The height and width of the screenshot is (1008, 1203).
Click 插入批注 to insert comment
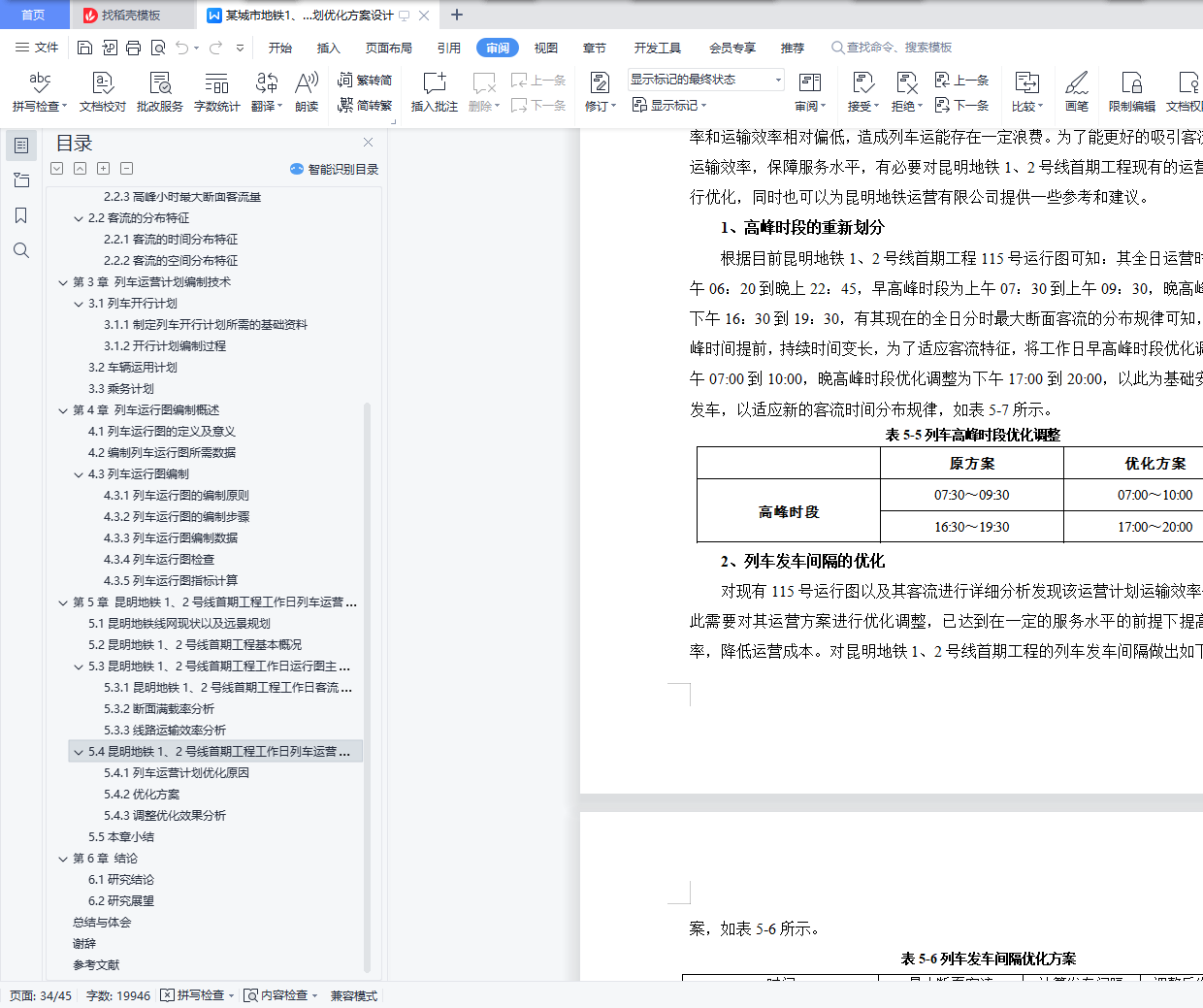pos(434,92)
